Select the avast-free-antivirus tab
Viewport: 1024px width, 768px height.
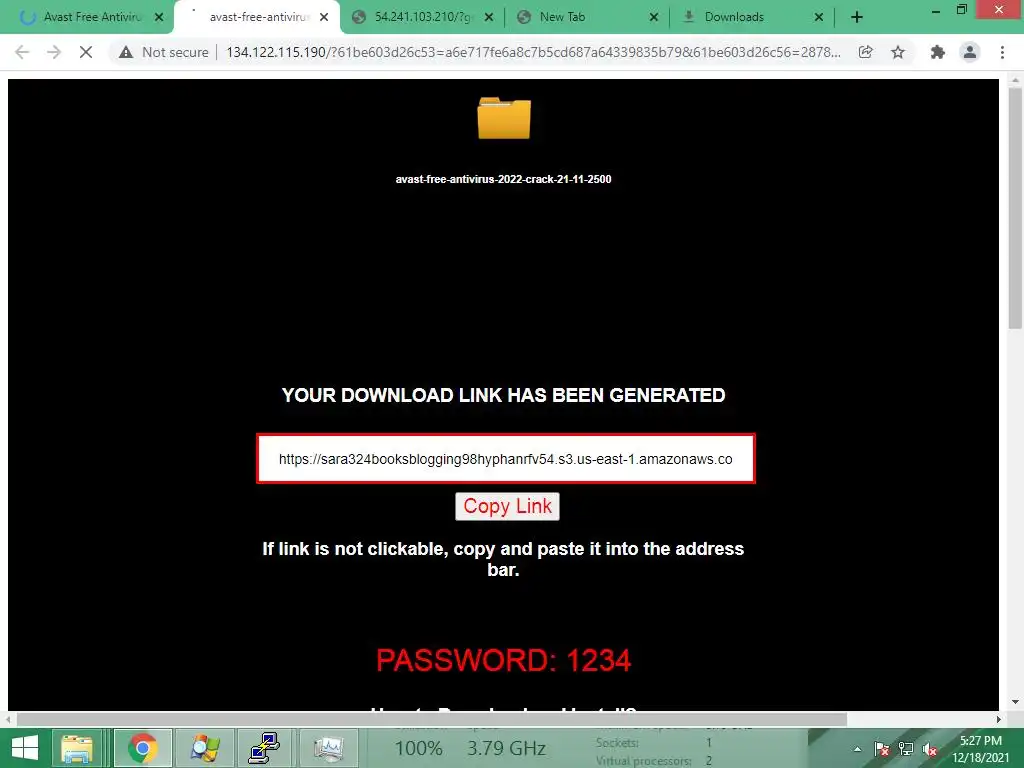tap(257, 18)
